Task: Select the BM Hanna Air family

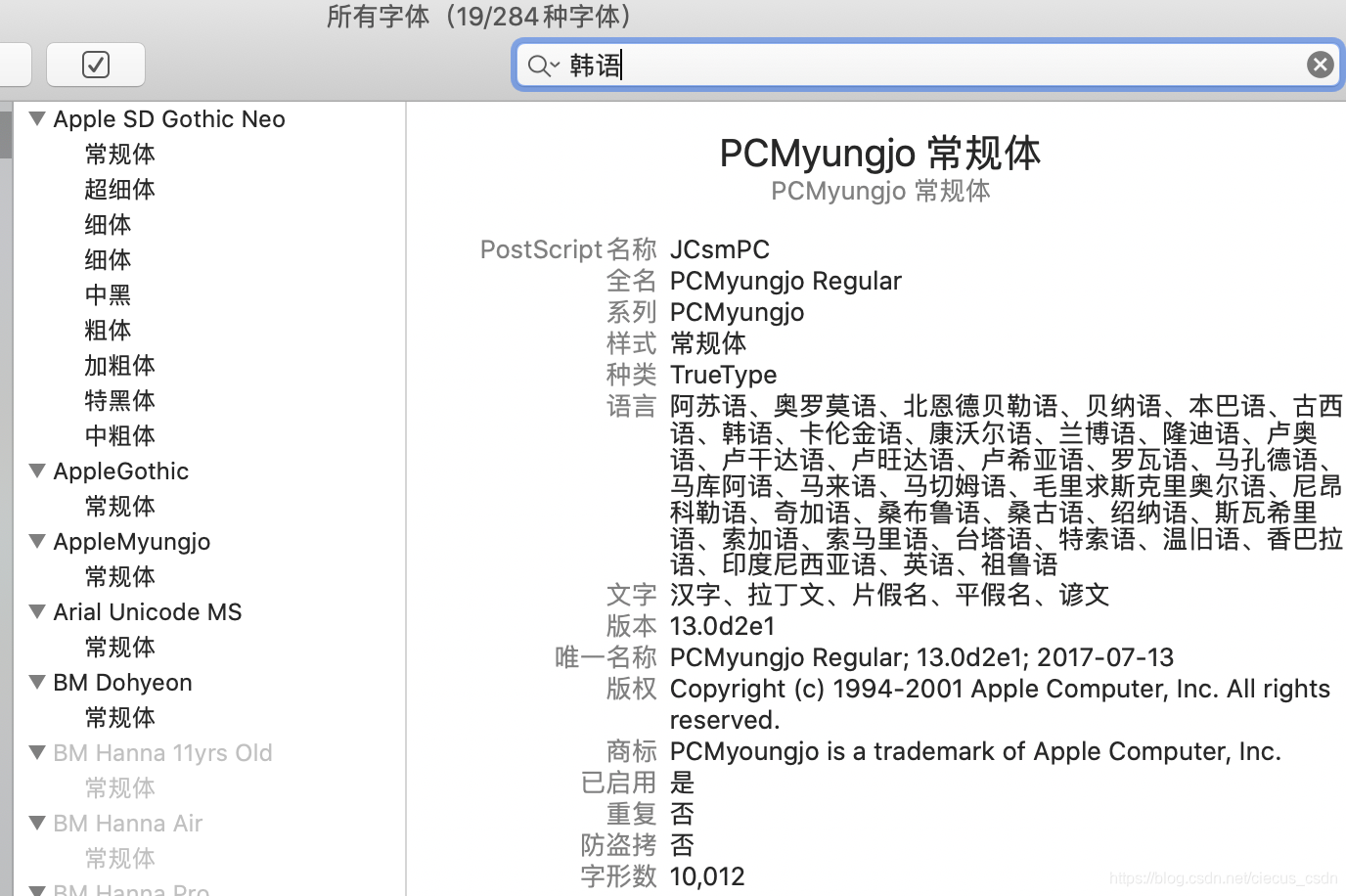Action: coord(128,824)
